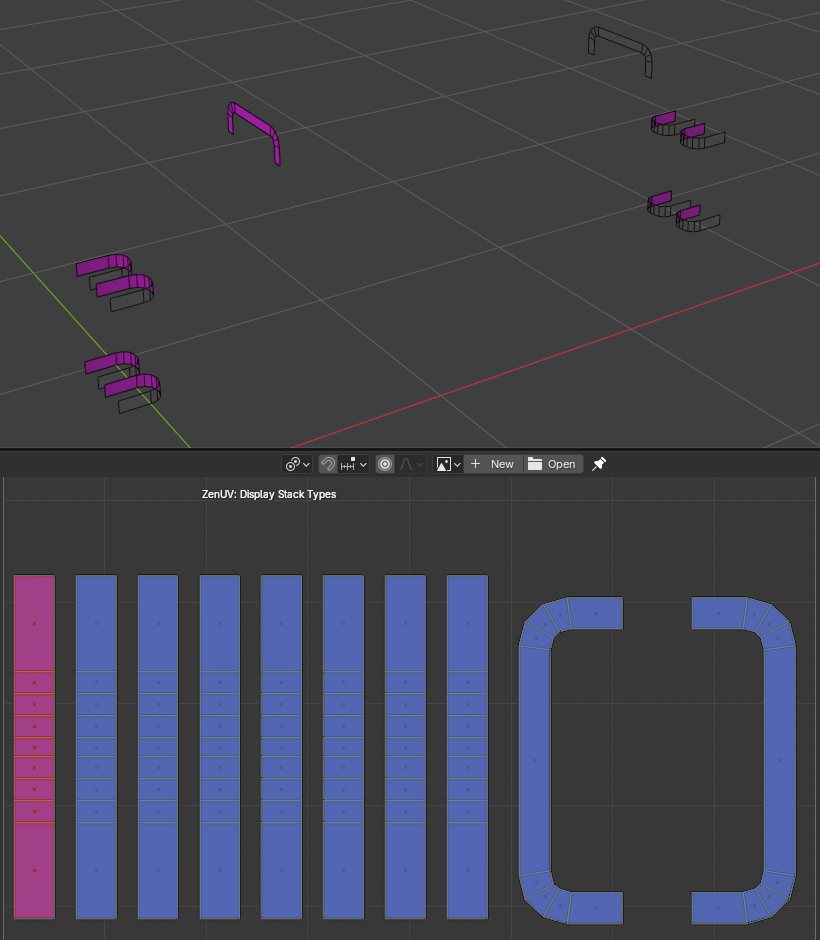This screenshot has width=820, height=940.
Task: Click the Open image button
Action: tap(553, 464)
